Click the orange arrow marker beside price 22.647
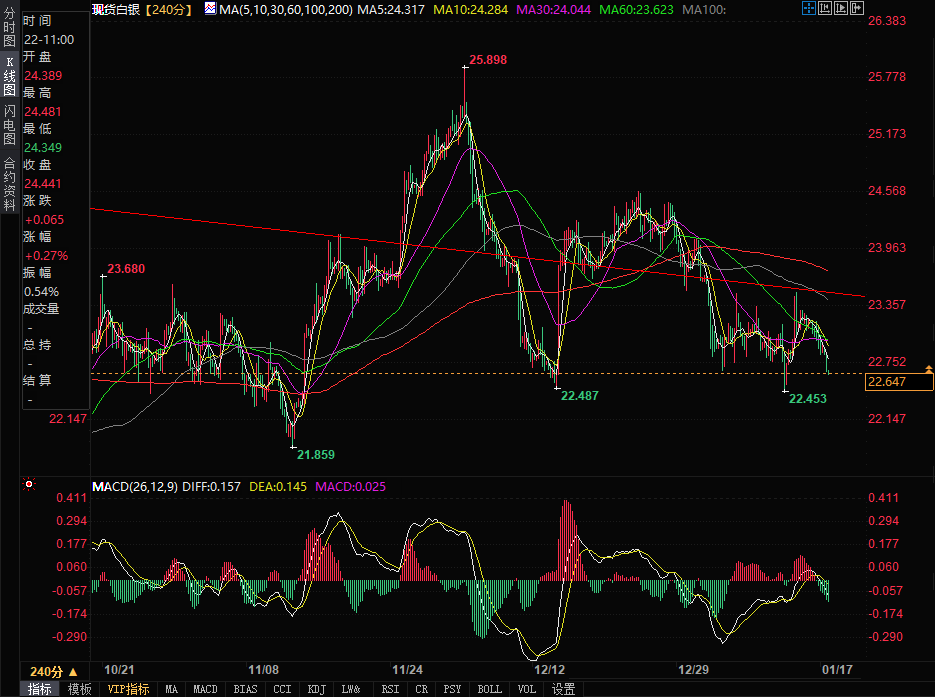The width and height of the screenshot is (935, 697). tap(928, 370)
